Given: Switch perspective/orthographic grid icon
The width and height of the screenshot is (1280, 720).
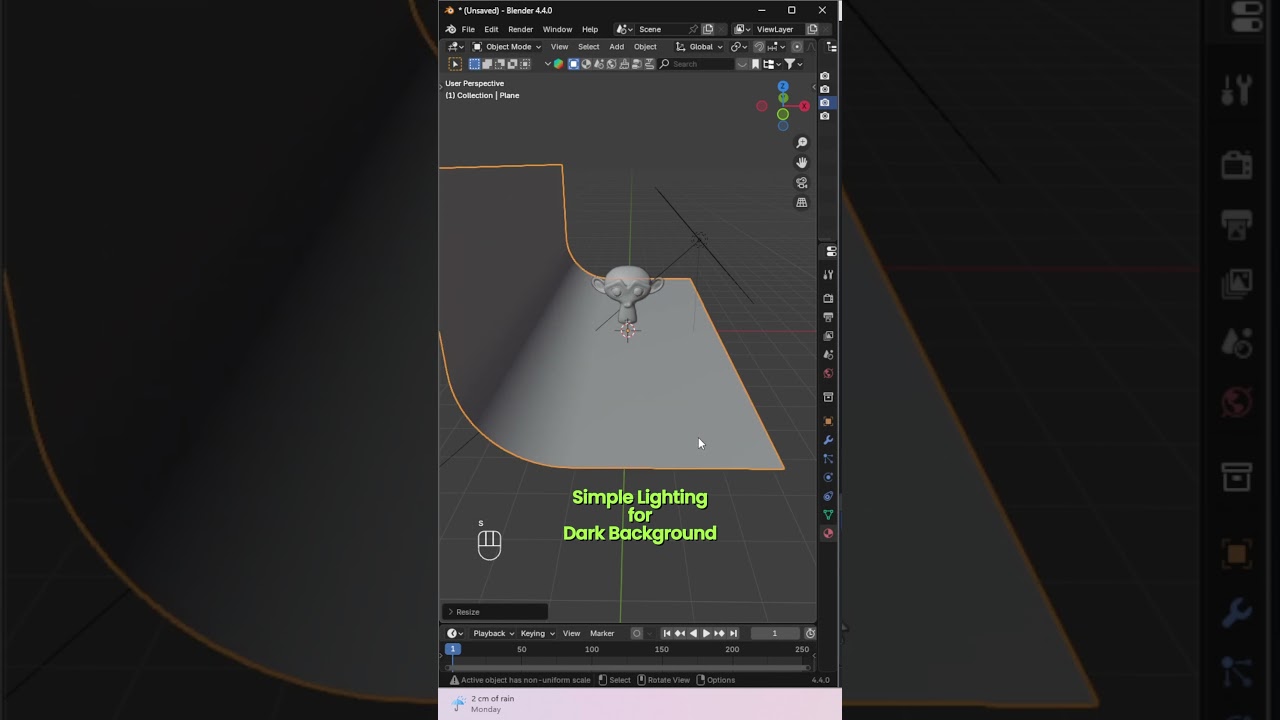Looking at the screenshot, I should click(x=802, y=203).
